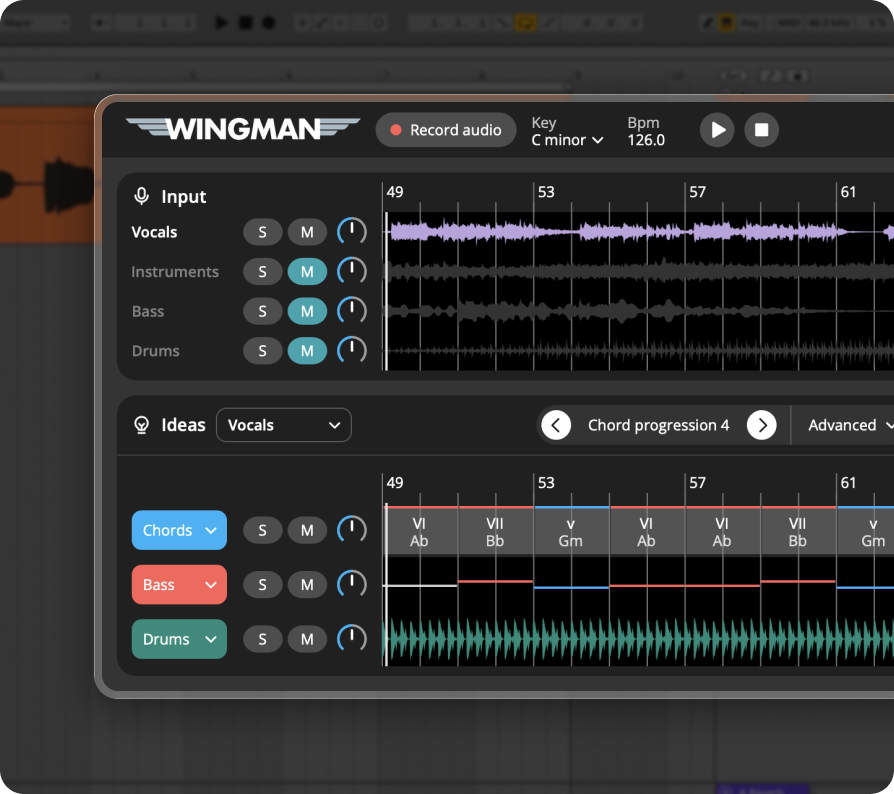The image size is (894, 794).
Task: Start playback with the Wingman play button
Action: point(717,130)
